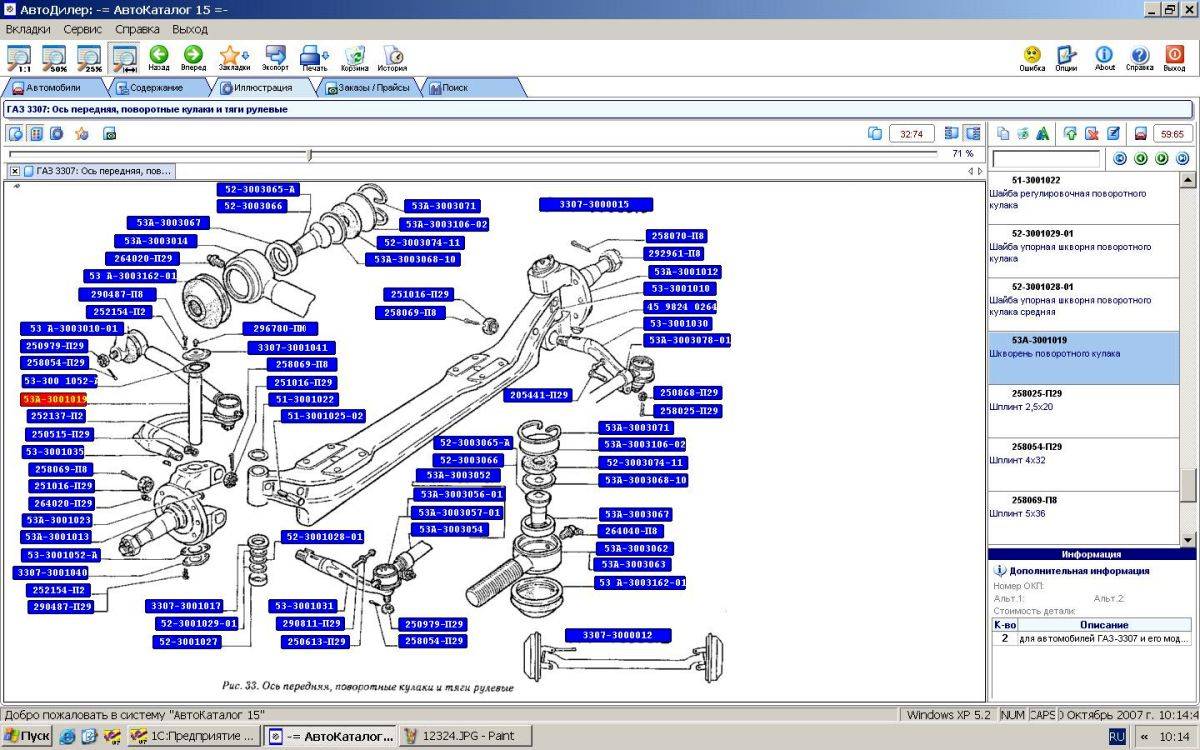The image size is (1200, 750).
Task: Open История history icon
Action: 392,57
